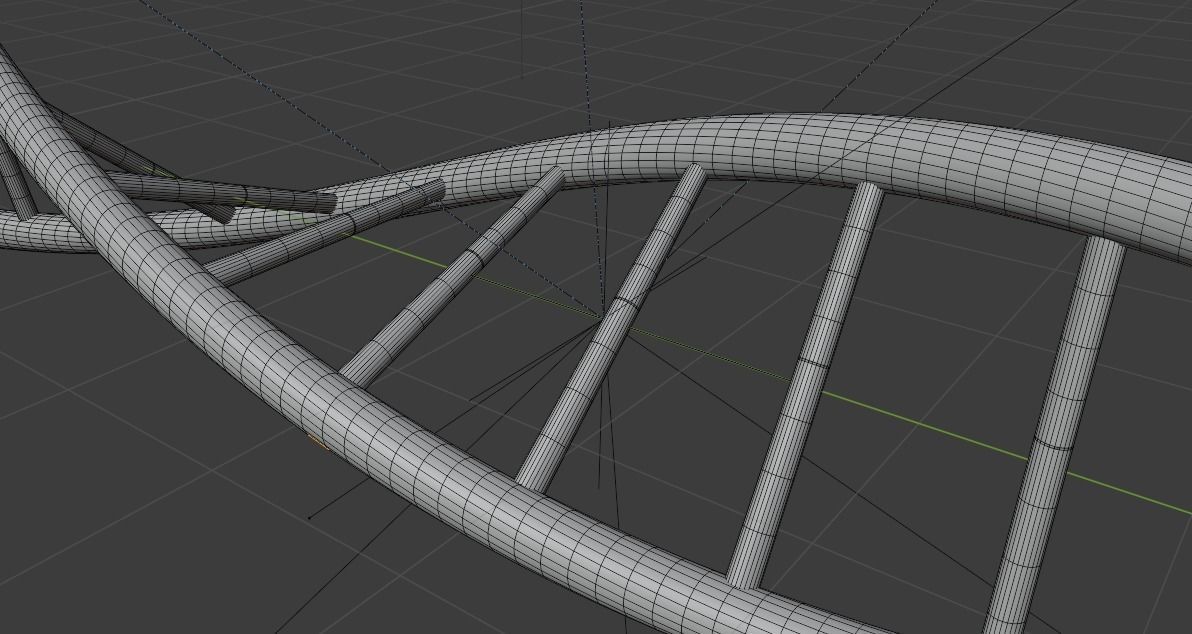Screen dimensions: 1192x634
Task: Click the small orange origin marker on lower strand
Action: tap(319, 441)
